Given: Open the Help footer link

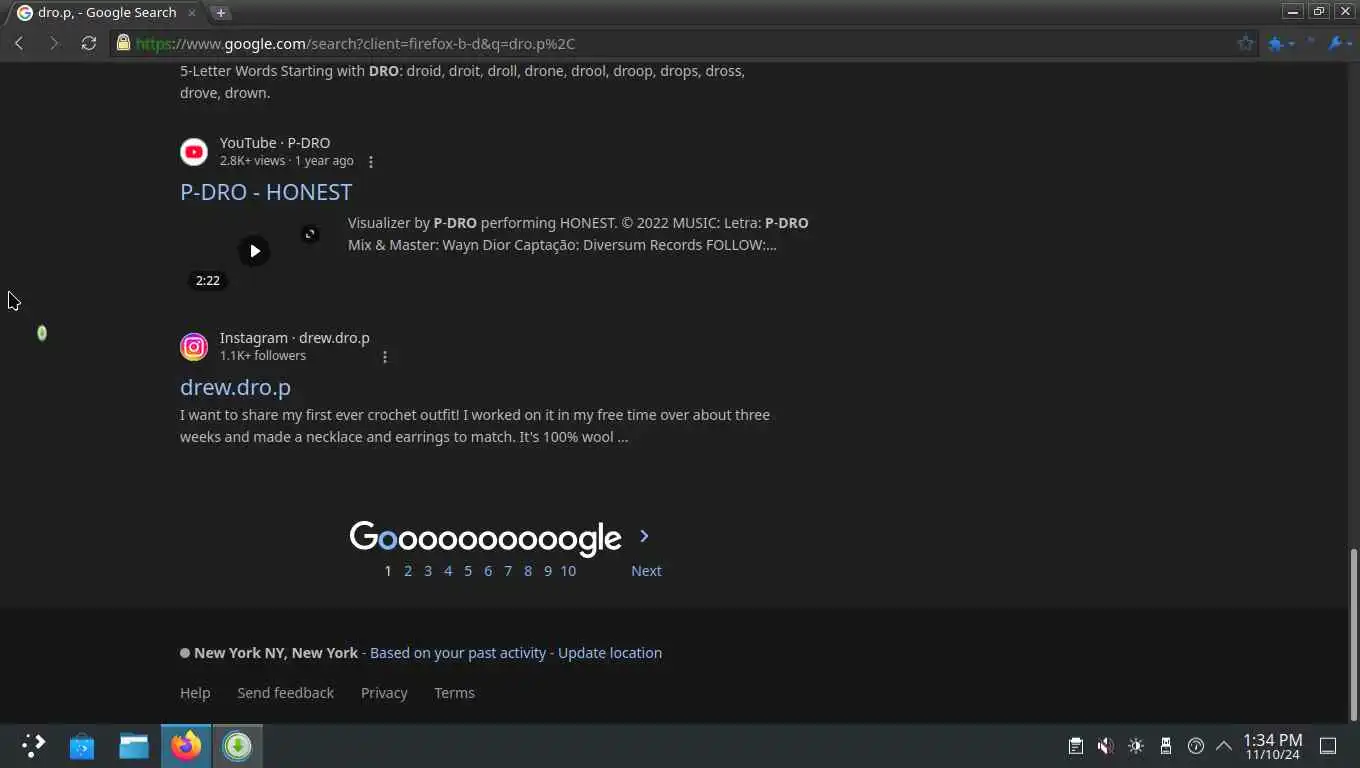Looking at the screenshot, I should 195,693.
